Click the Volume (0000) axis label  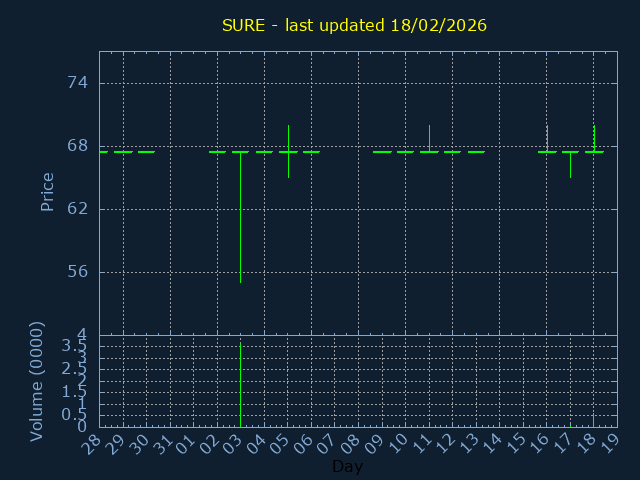click(x=37, y=381)
